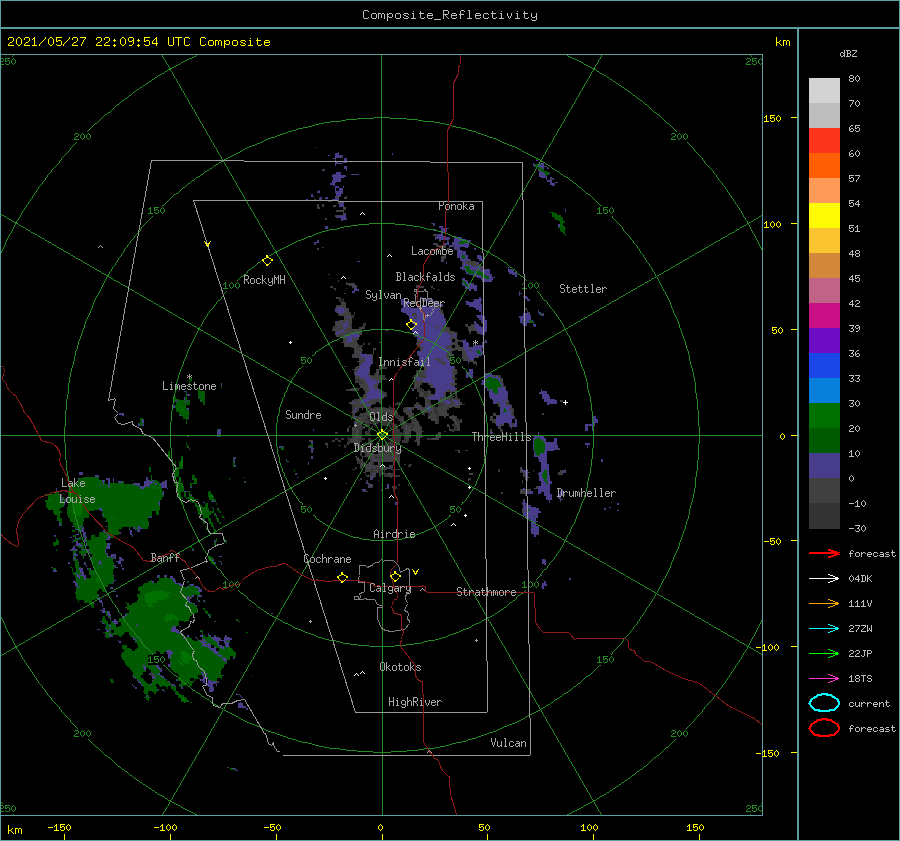900x841 pixels.
Task: Select the Lacombe city label
Action: point(432,251)
